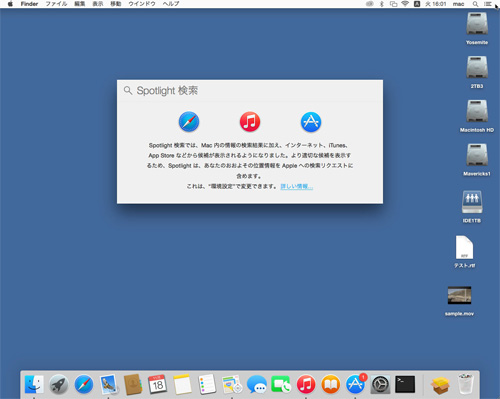Open the Finder menu in menu bar
Screen dimensions: 500x399
pos(29,4)
